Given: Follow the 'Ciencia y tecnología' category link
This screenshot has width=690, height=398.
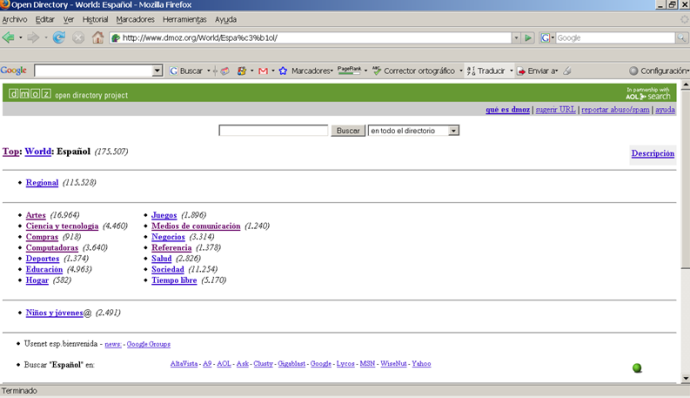Looking at the screenshot, I should pos(62,226).
